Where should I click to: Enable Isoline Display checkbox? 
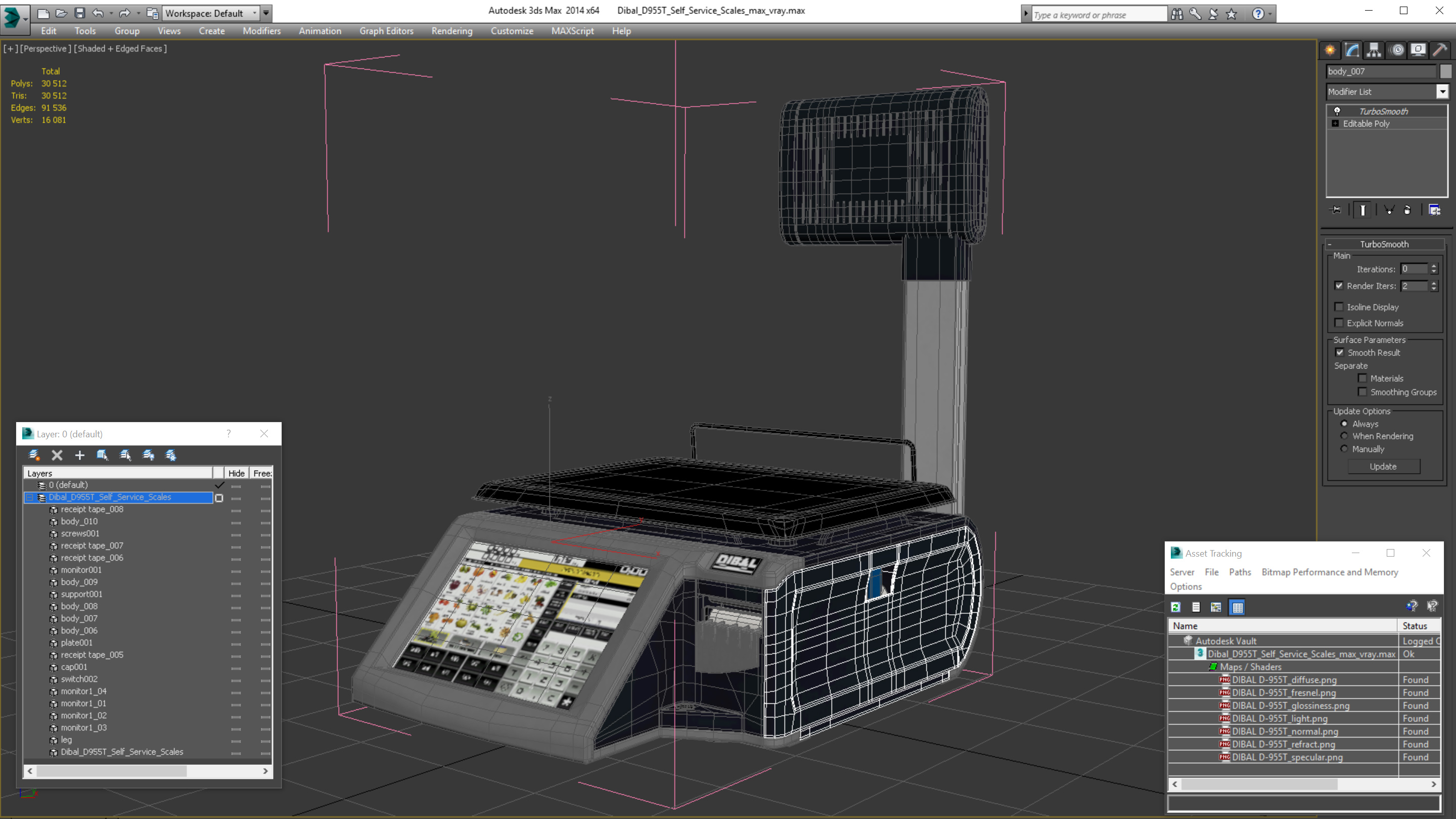(x=1339, y=307)
